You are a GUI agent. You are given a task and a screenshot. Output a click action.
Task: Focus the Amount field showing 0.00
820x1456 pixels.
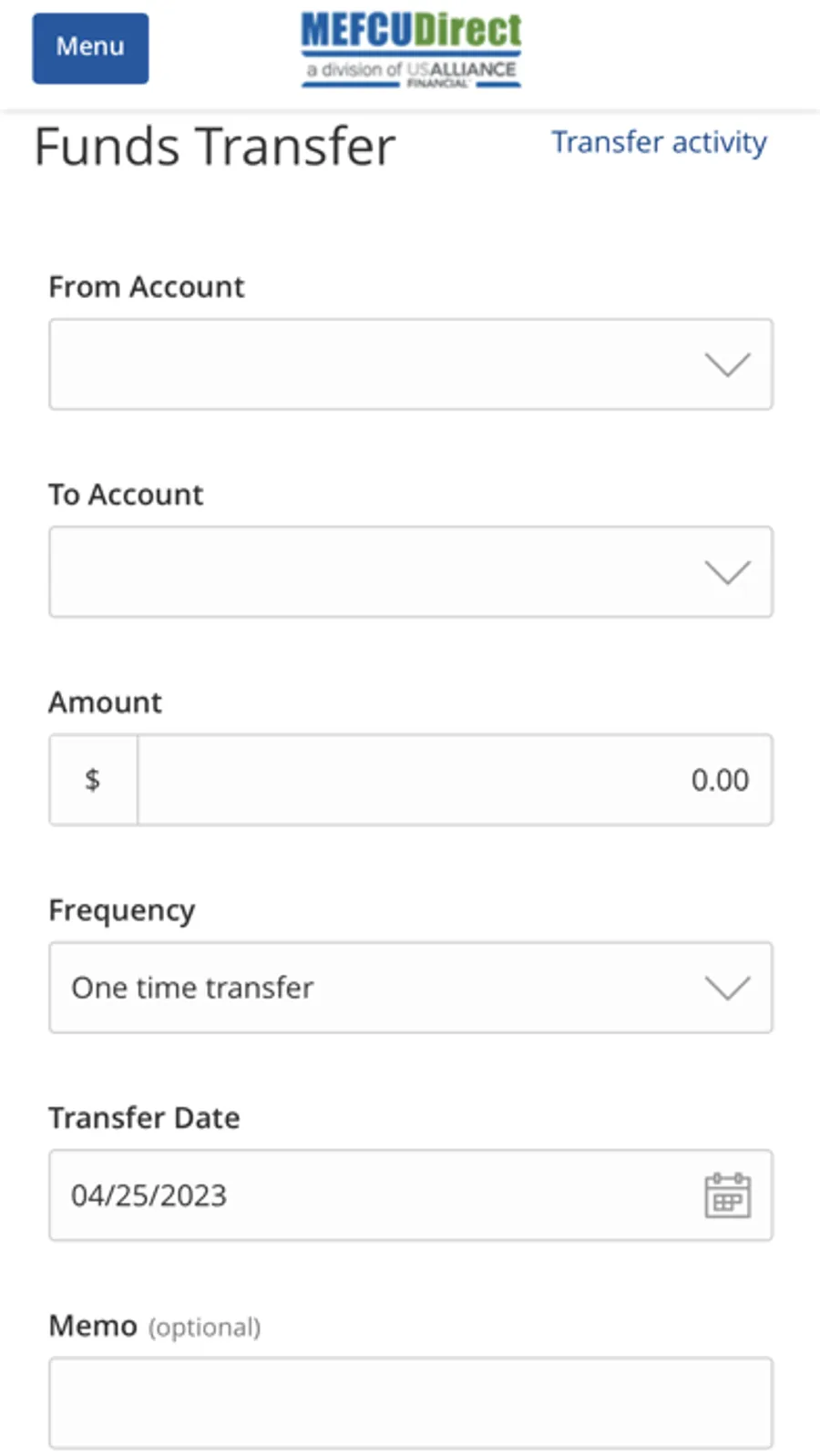455,780
